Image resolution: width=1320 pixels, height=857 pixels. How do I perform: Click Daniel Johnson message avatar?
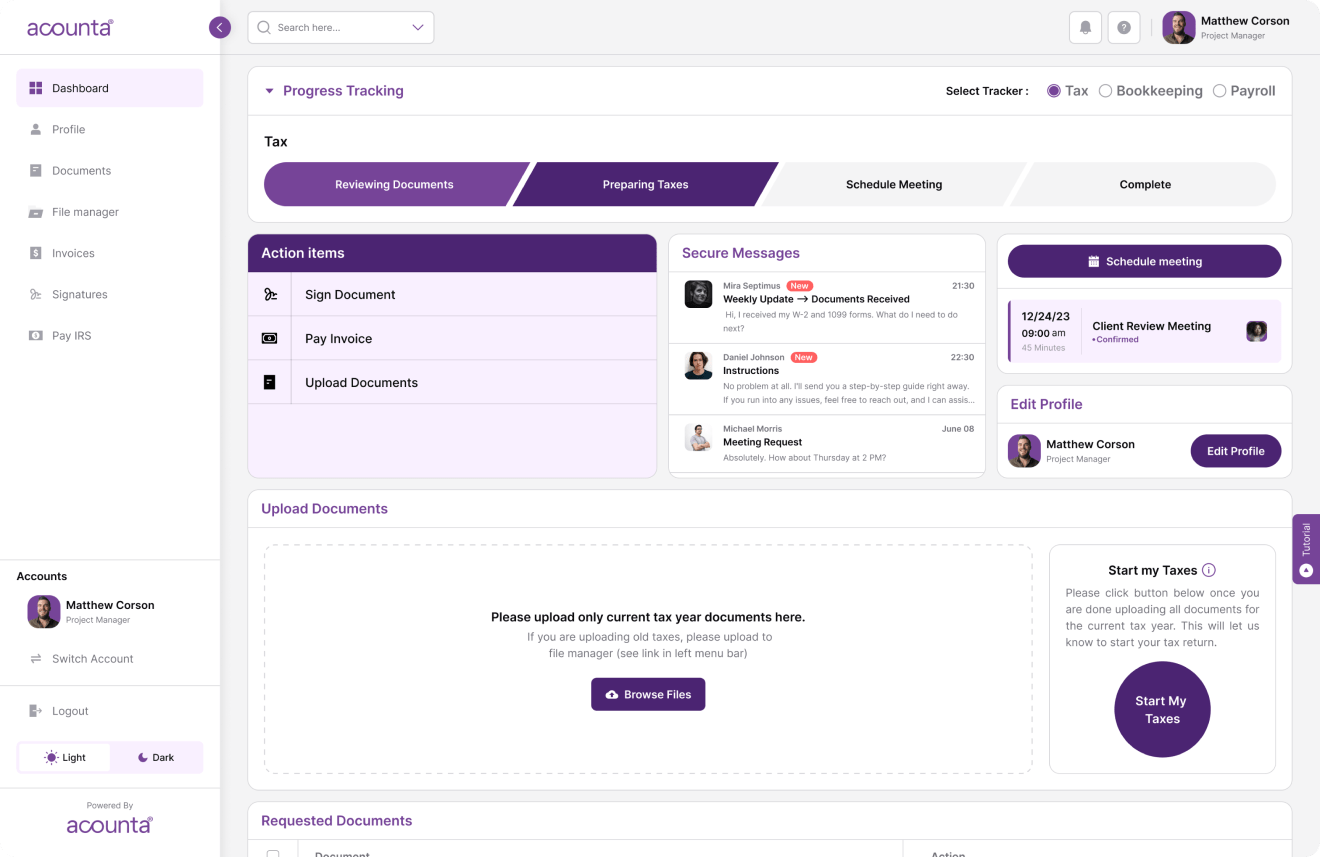(698, 365)
